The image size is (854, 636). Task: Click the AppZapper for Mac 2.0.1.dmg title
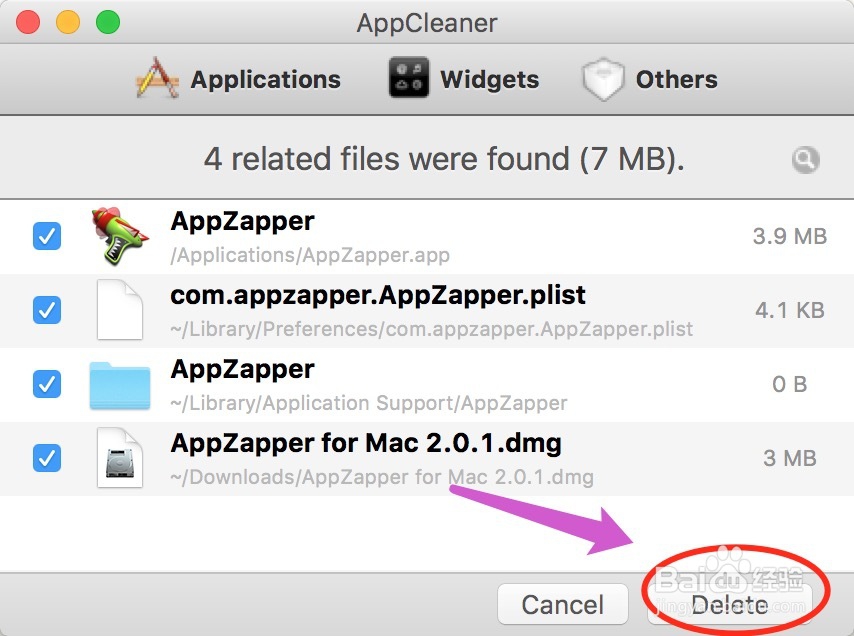(x=366, y=443)
